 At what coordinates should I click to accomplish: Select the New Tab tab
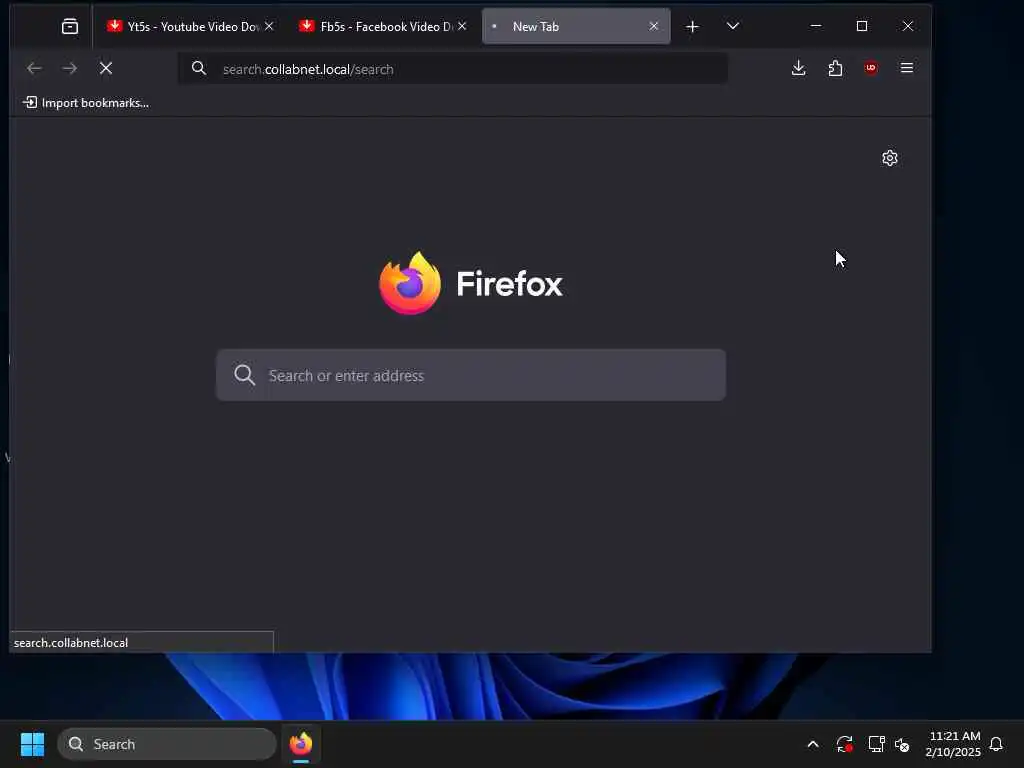576,26
